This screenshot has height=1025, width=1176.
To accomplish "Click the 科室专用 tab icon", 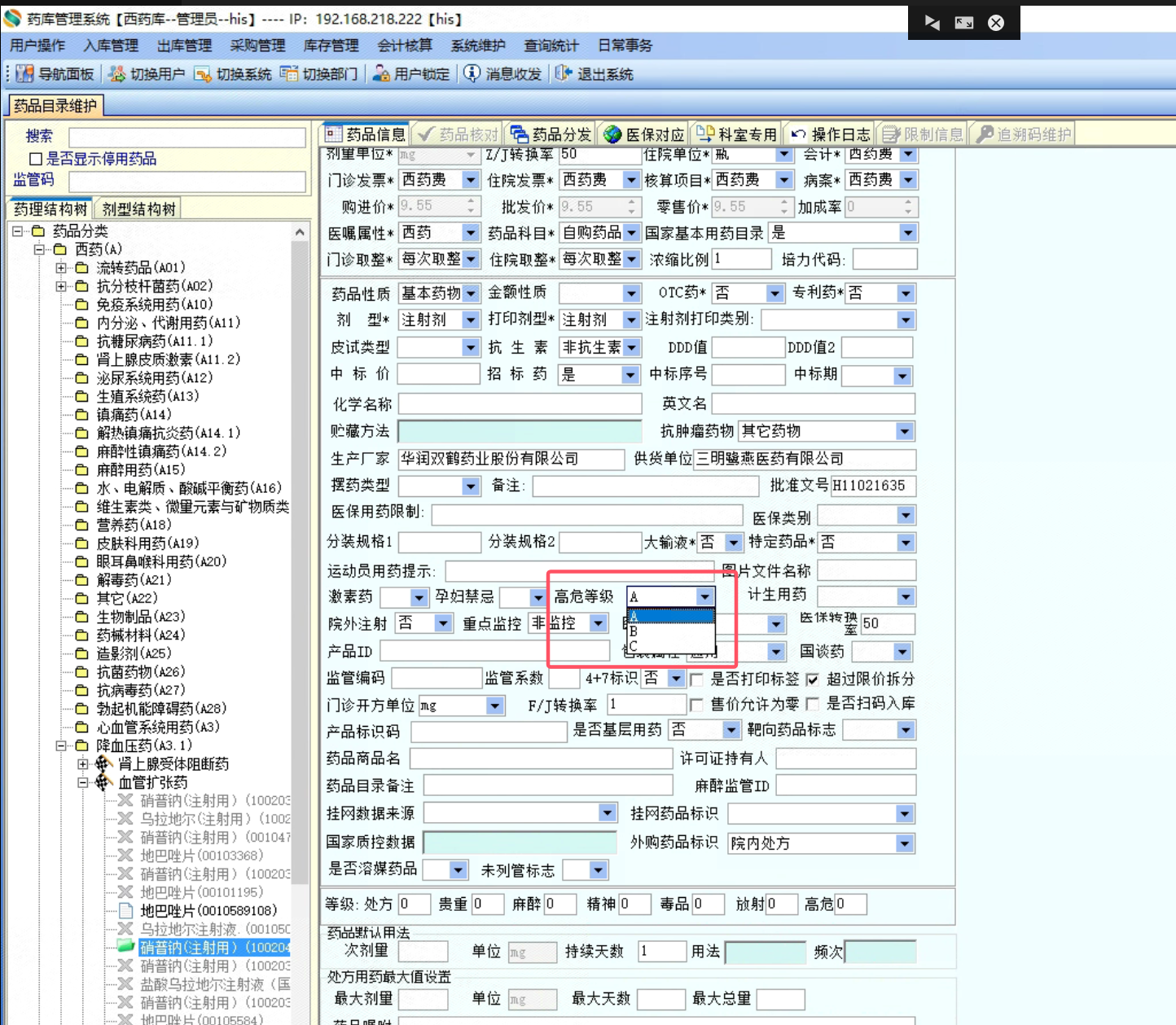I will (x=705, y=134).
